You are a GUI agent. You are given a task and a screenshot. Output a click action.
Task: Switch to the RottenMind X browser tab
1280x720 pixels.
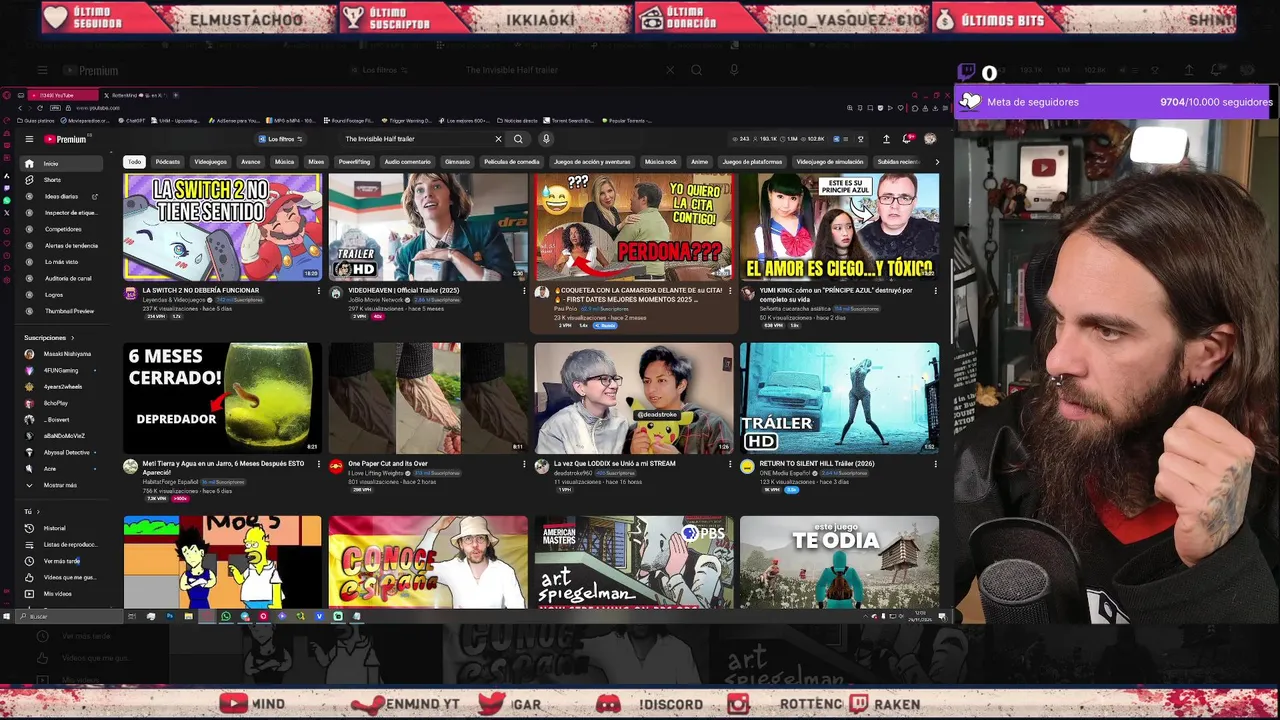136,95
